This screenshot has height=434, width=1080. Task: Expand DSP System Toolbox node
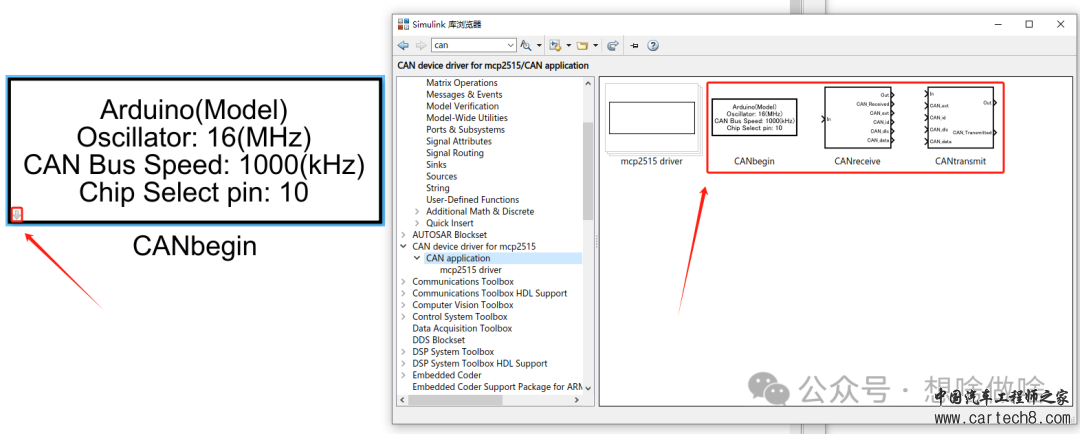(x=404, y=352)
